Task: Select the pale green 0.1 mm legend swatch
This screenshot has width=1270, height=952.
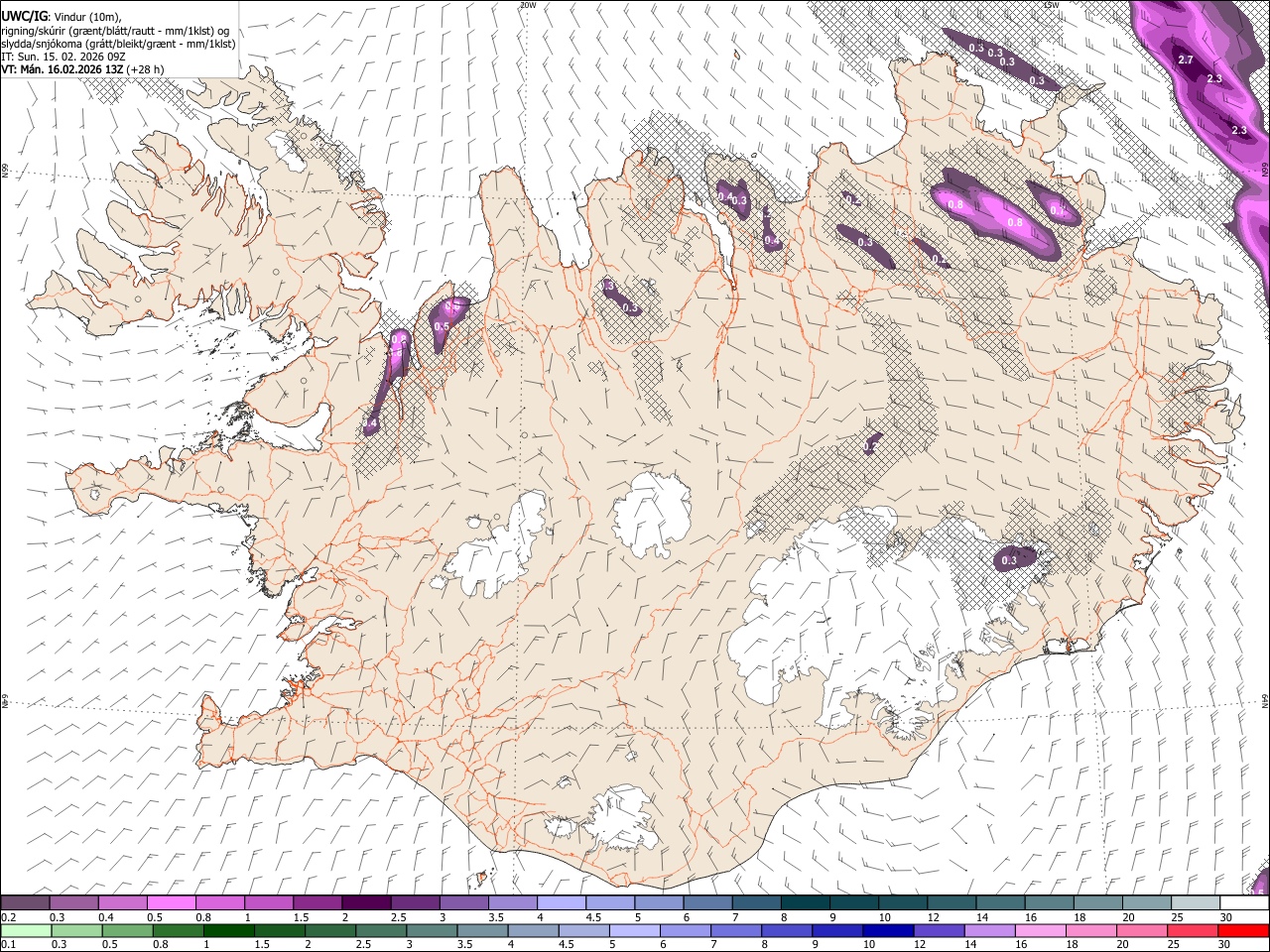Action: tap(26, 931)
